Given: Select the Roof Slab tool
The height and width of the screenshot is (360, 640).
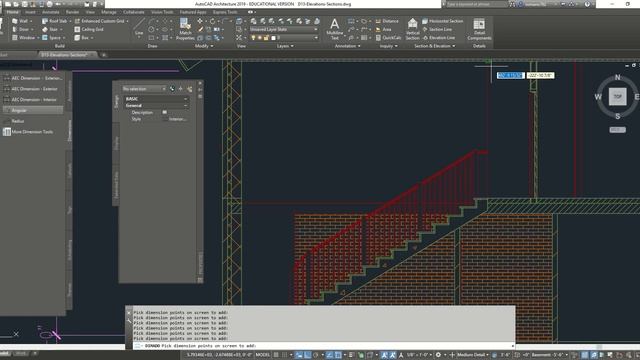Looking at the screenshot, I should pos(54,21).
